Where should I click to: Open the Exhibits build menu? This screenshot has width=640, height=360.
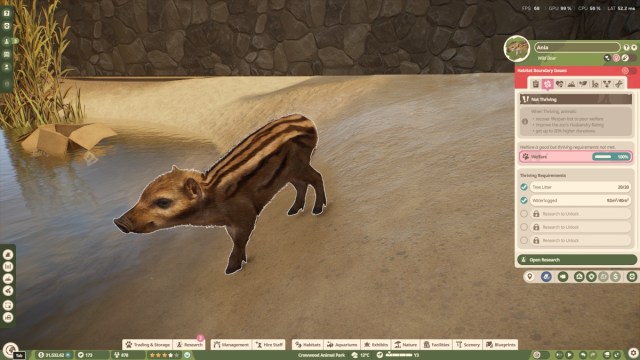[x=376, y=344]
